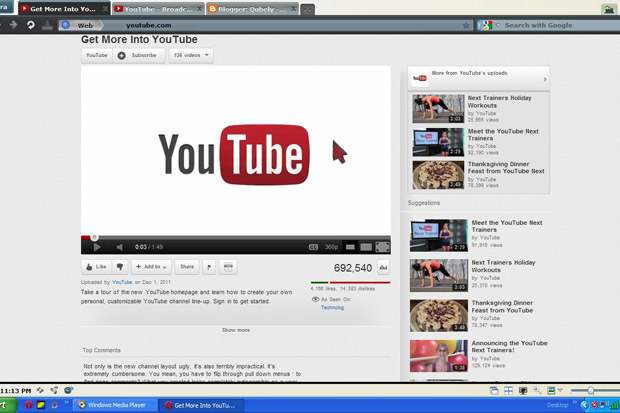This screenshot has width=620, height=413.
Task: Switch to the large player size
Action: [366, 247]
